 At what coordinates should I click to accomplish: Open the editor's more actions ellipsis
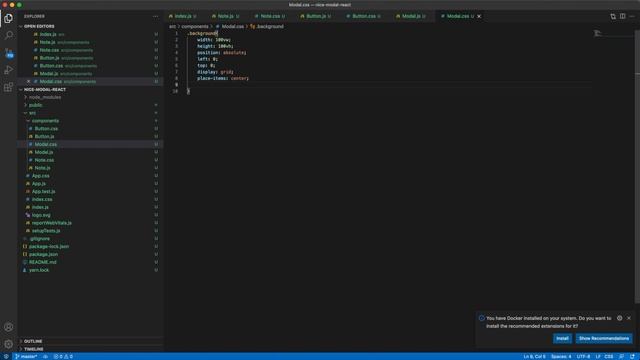[x=632, y=16]
